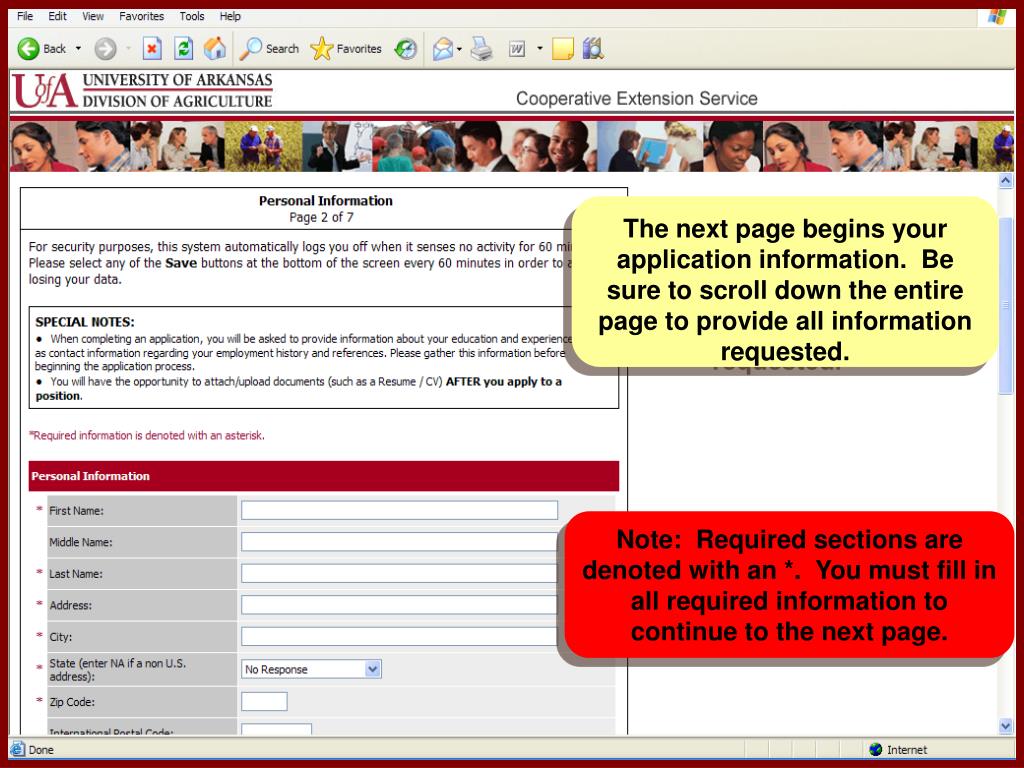The image size is (1024, 768).
Task: Click the 'Page 2 of 7' text
Action: point(321,217)
